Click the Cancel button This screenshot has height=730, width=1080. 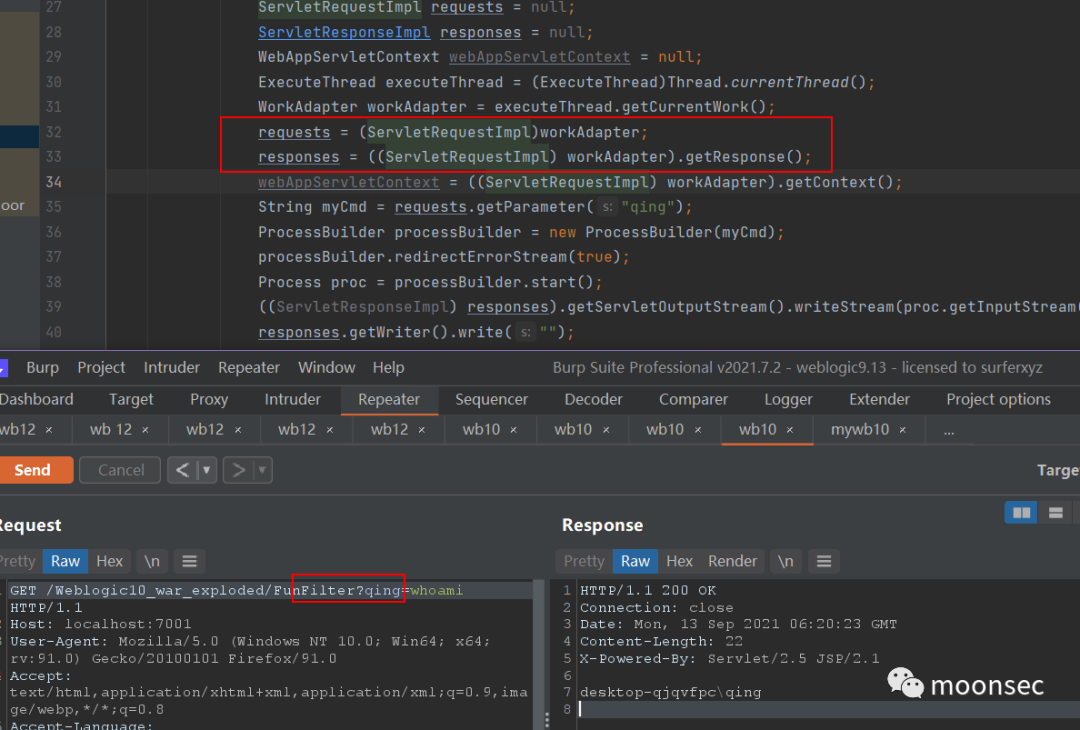121,470
